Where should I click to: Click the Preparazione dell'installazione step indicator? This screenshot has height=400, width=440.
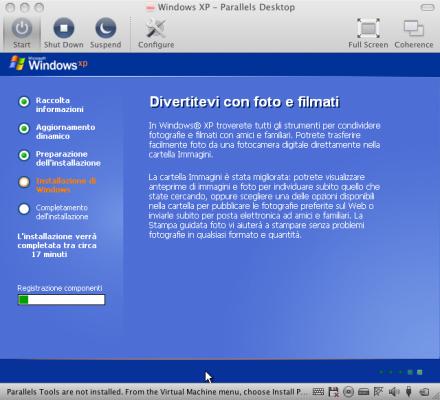(x=24, y=155)
